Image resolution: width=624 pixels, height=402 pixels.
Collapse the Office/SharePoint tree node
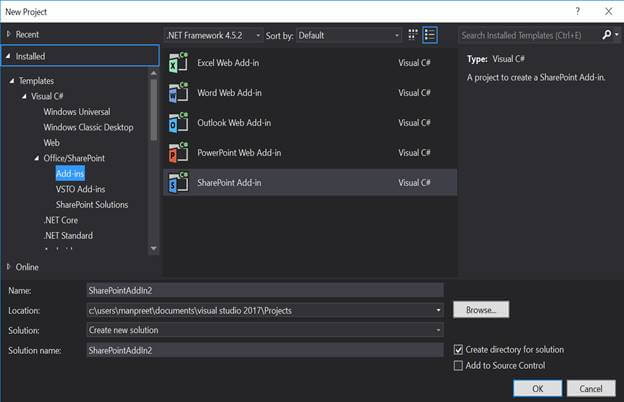(37, 158)
